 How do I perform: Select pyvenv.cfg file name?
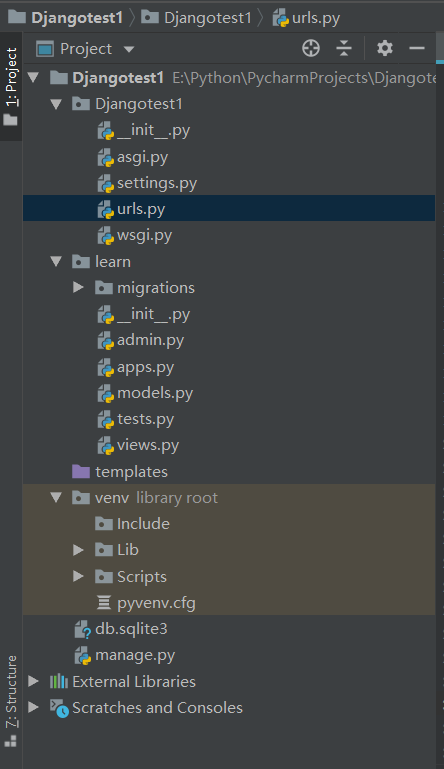point(156,603)
